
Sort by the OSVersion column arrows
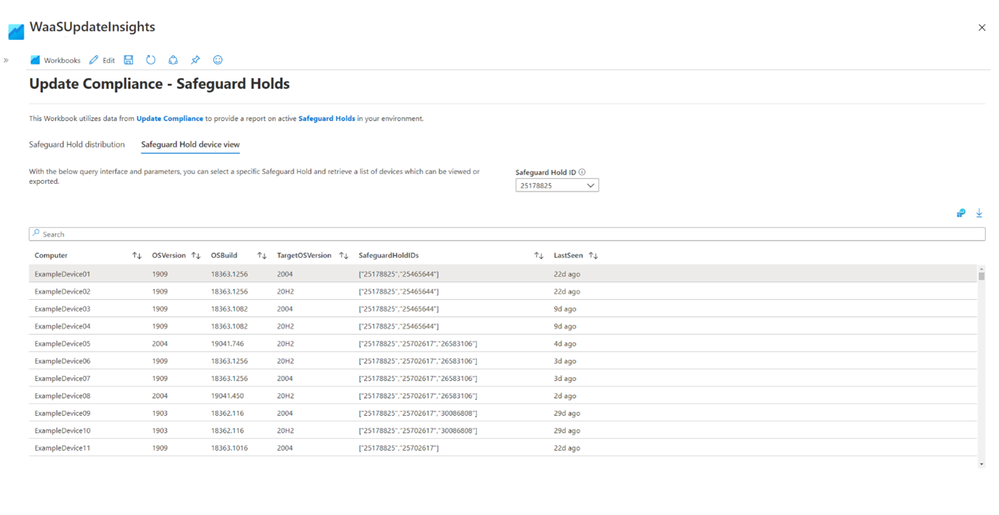[196, 256]
